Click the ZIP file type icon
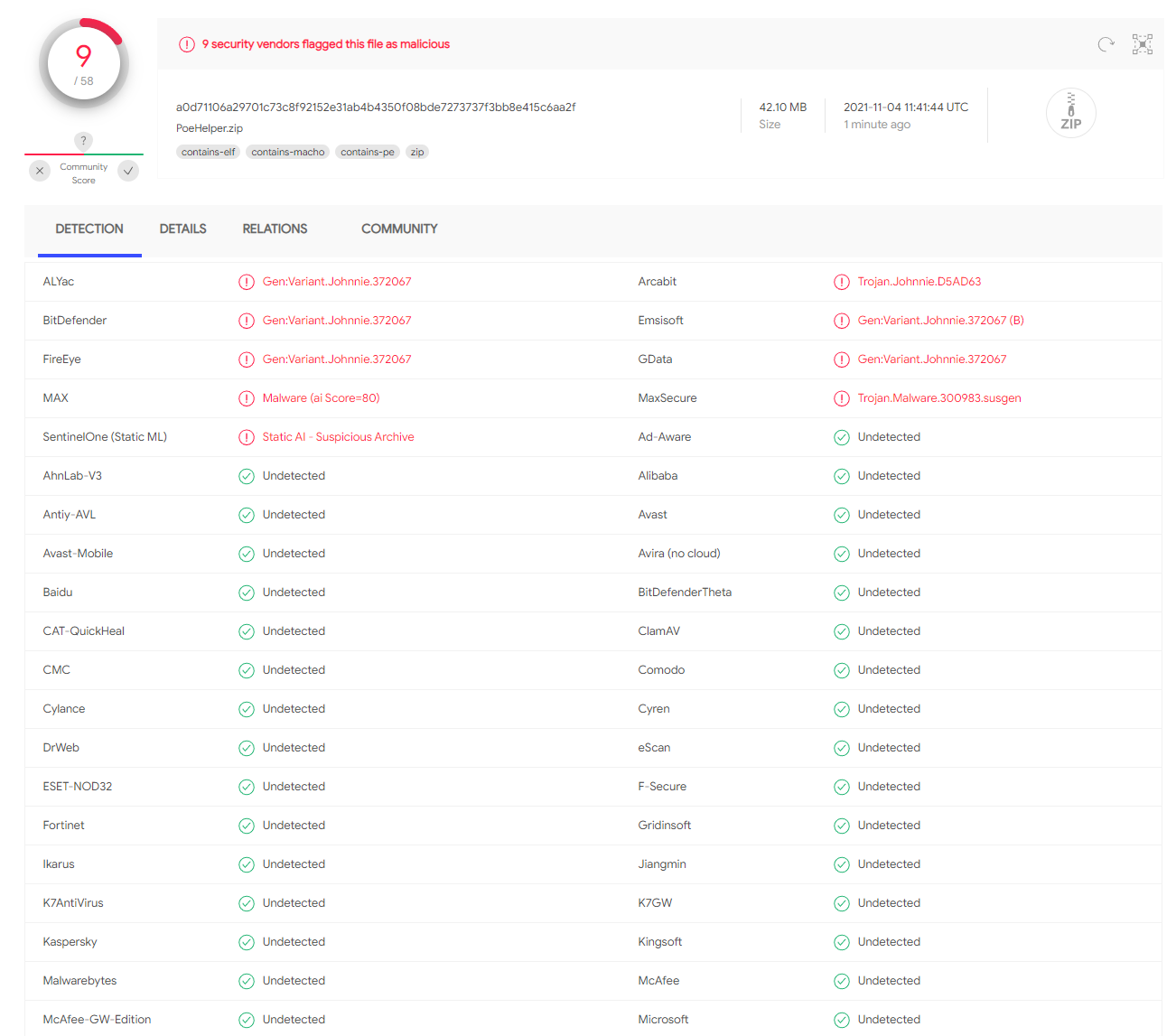This screenshot has width=1176, height=1036. [x=1071, y=113]
